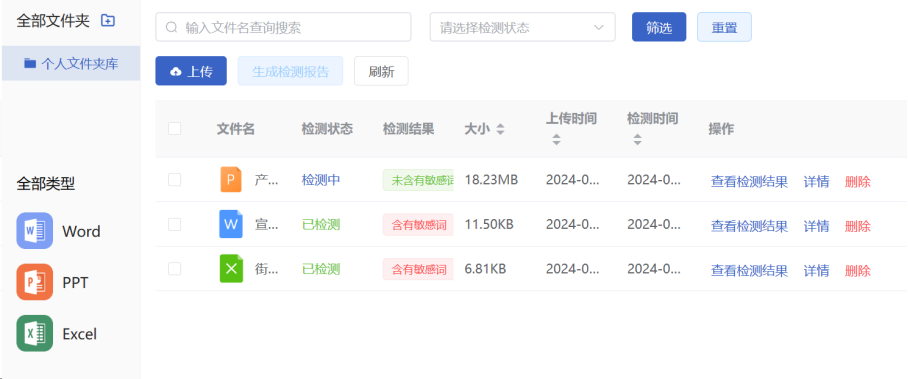
Task: Click the file name 街... in third row
Action: [266, 269]
